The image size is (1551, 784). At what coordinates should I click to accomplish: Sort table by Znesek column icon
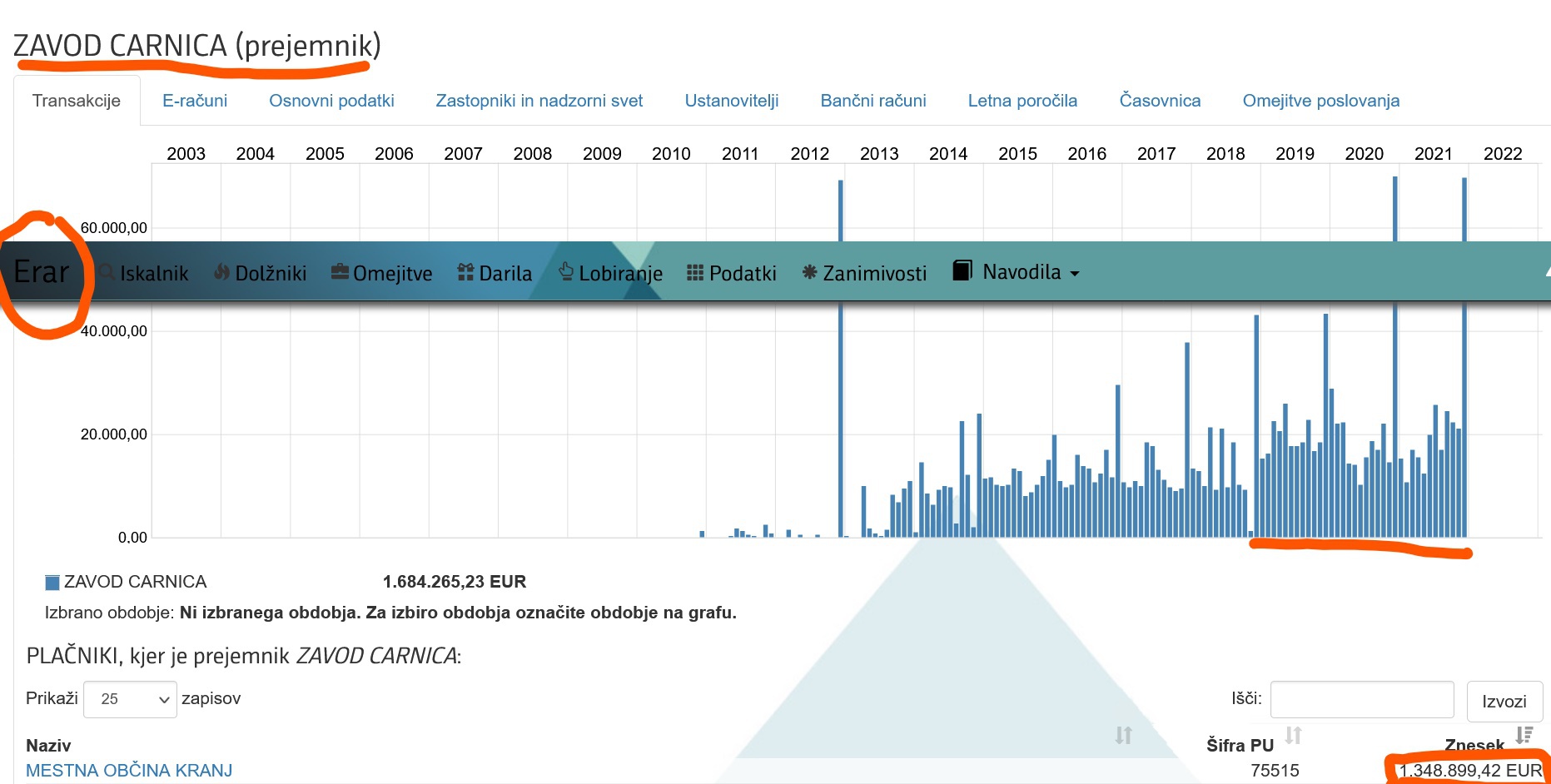[1524, 735]
